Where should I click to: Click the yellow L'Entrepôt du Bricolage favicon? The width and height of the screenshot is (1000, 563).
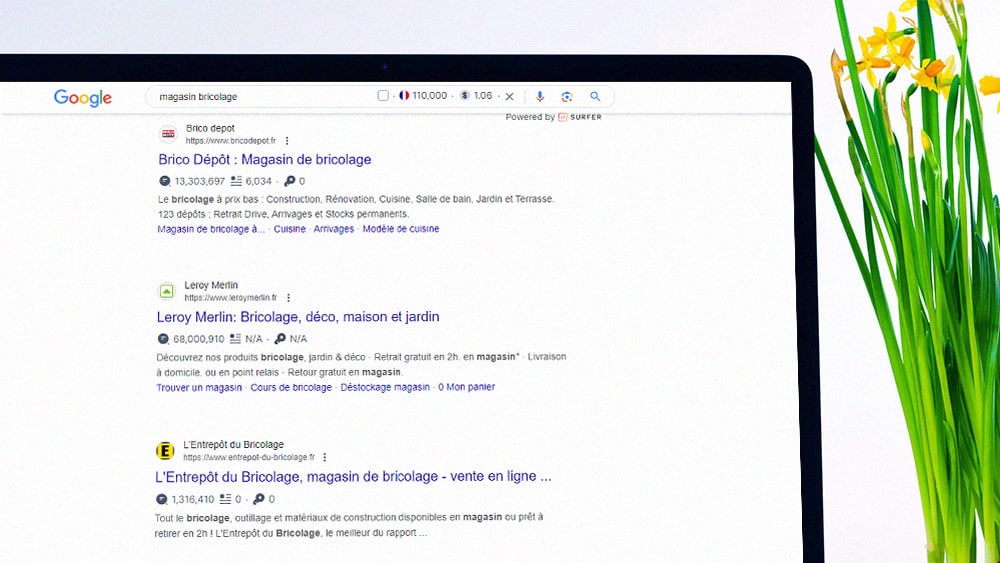point(165,451)
